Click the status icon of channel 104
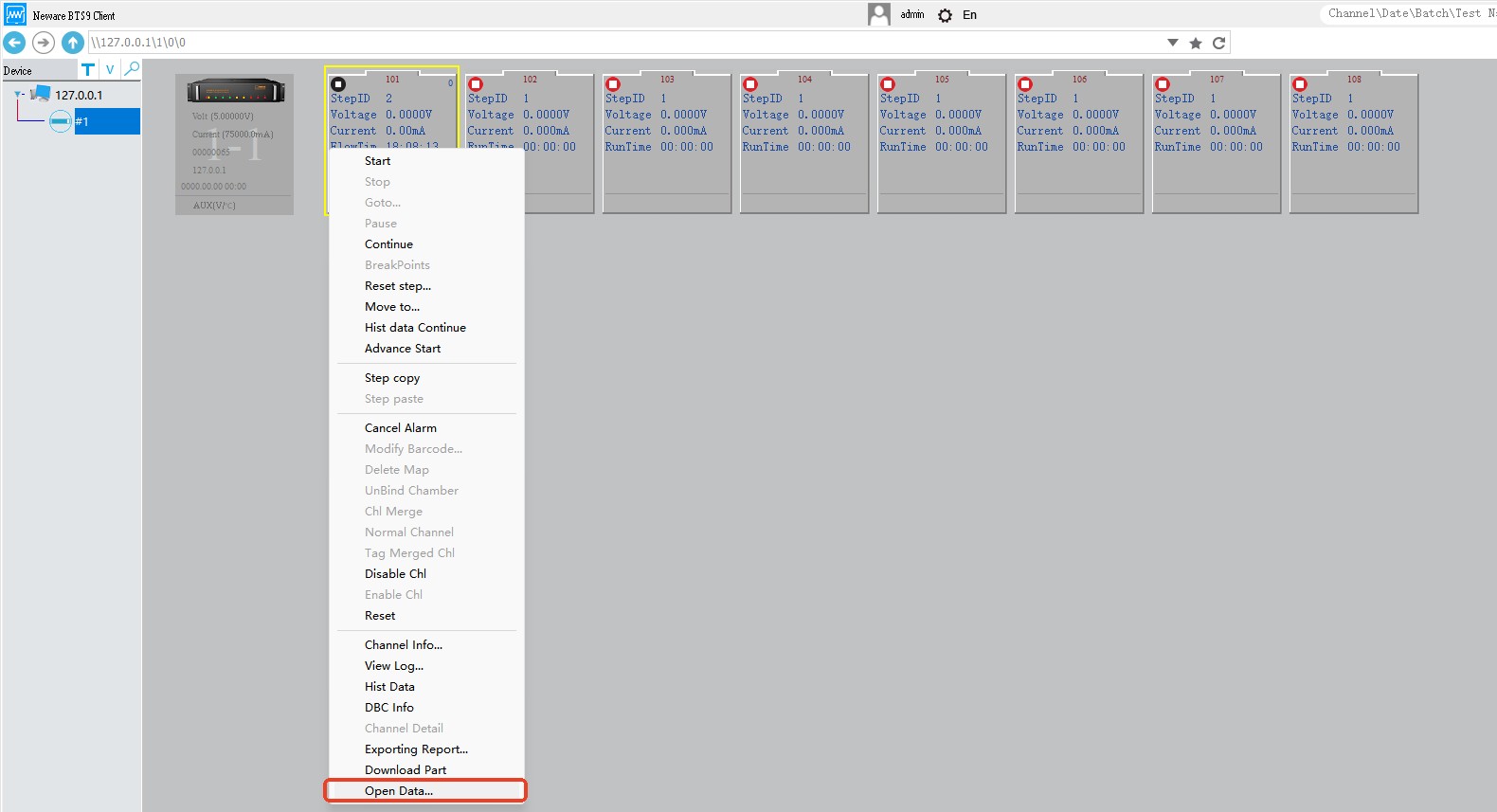This screenshot has width=1497, height=812. 750,84
